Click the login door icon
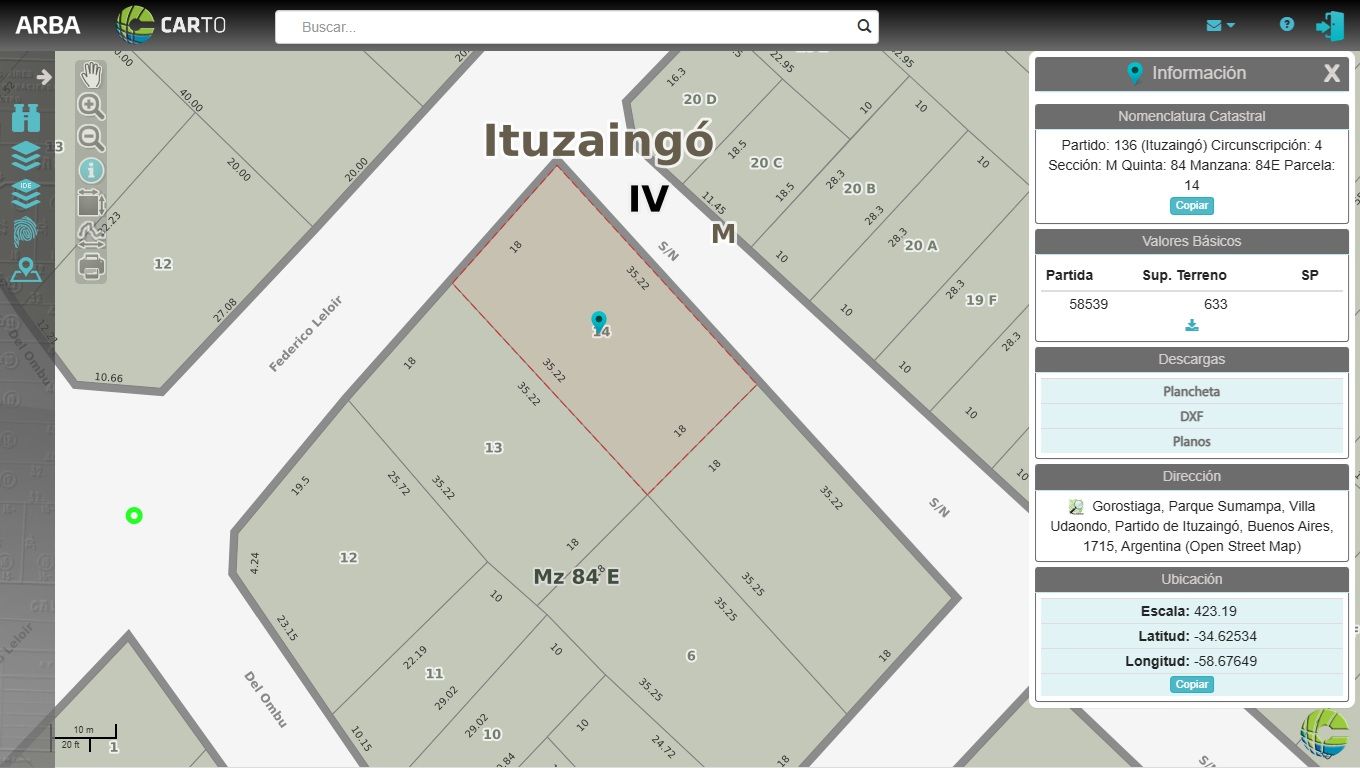Screen dimensions: 1360x768 tap(1330, 26)
